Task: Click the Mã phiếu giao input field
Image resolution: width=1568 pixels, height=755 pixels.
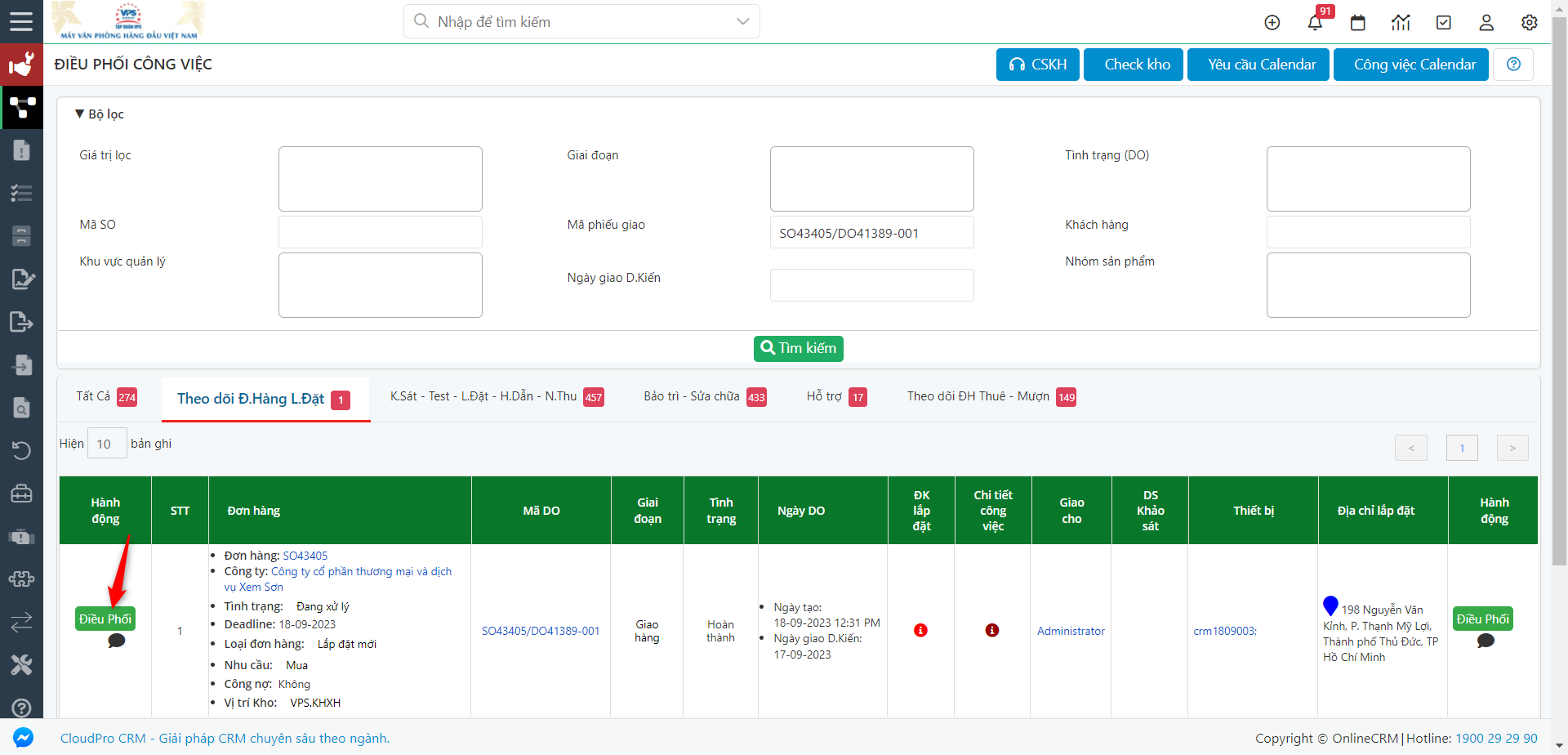Action: [872, 232]
